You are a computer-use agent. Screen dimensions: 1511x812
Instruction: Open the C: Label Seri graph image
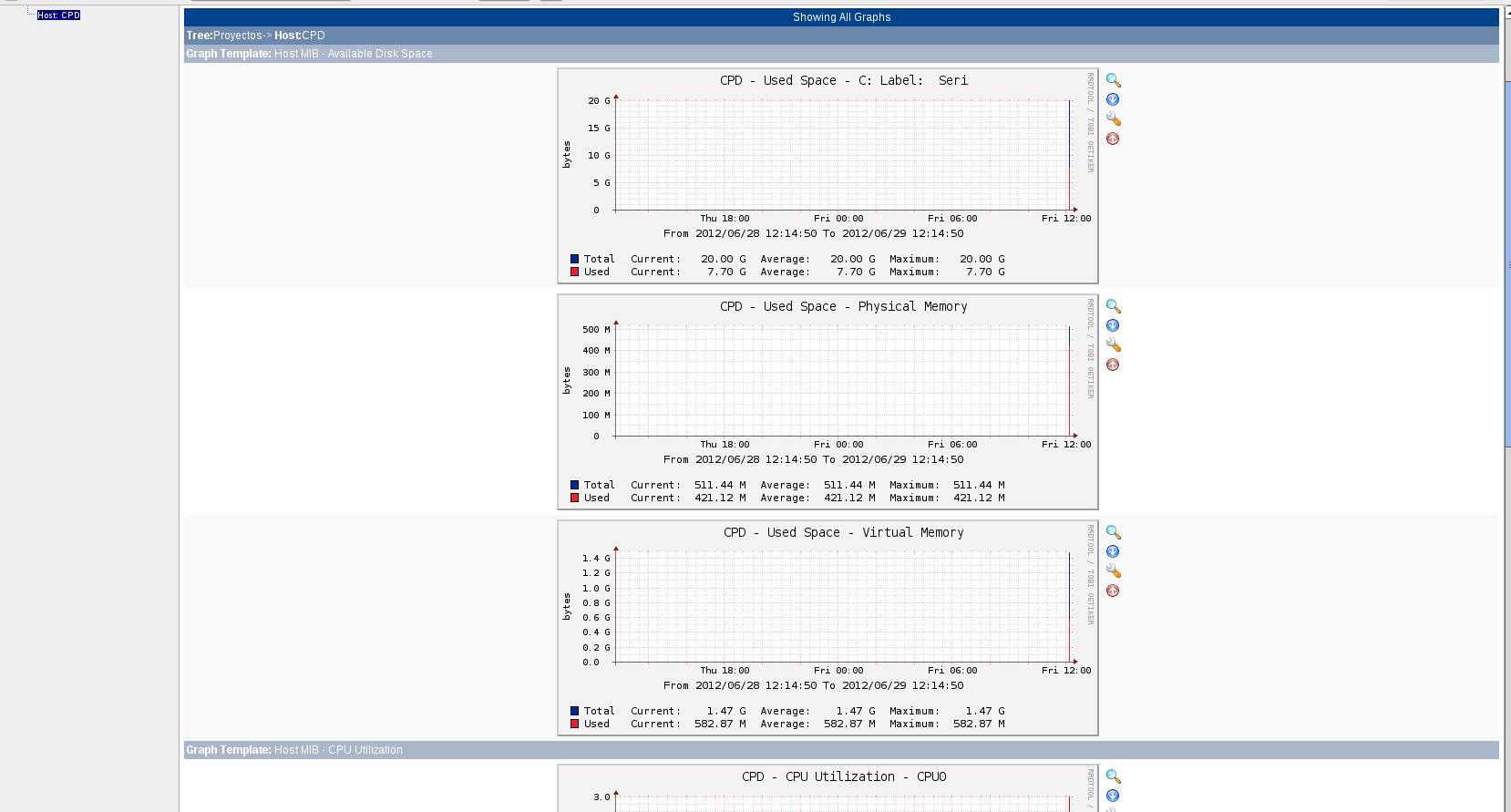tap(827, 175)
